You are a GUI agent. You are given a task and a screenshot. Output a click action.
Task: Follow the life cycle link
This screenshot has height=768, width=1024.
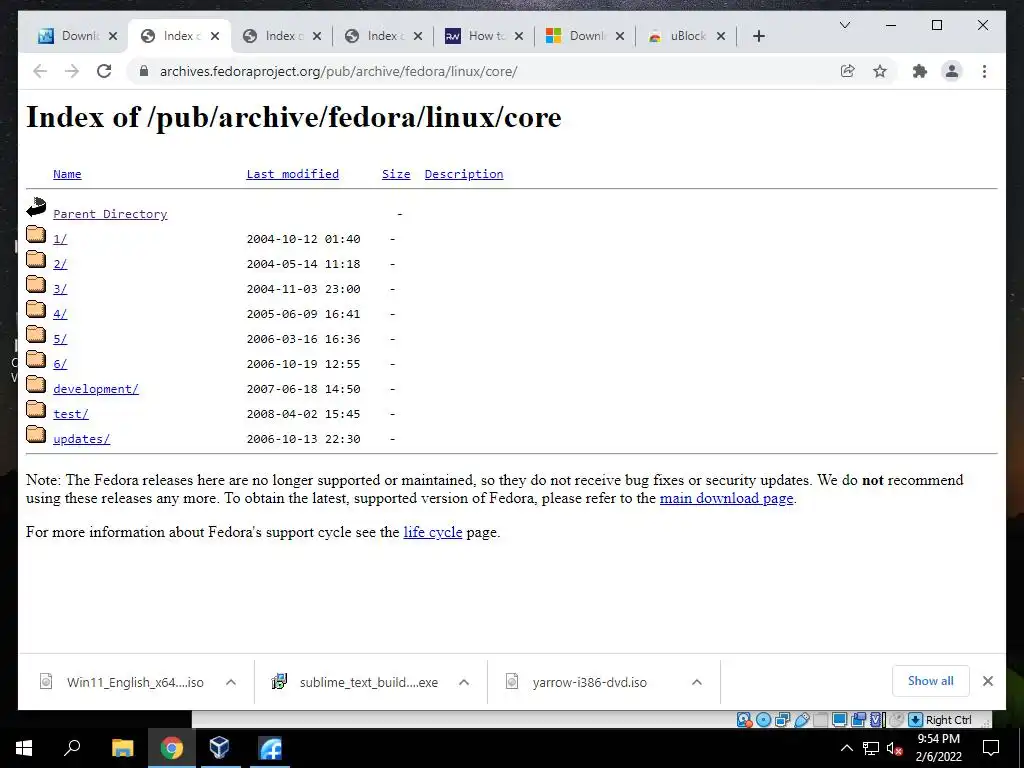(432, 532)
